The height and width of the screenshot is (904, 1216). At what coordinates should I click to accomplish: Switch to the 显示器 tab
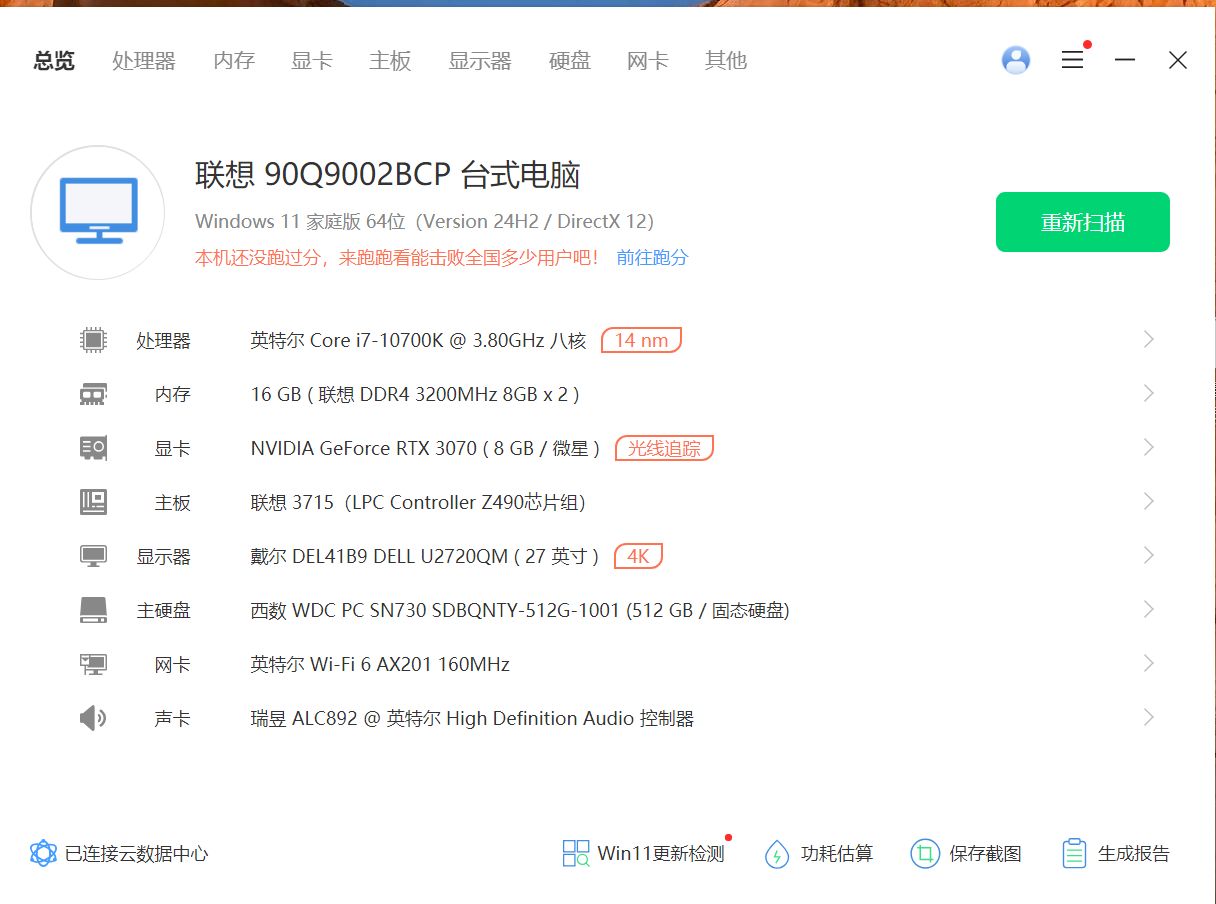(x=480, y=61)
